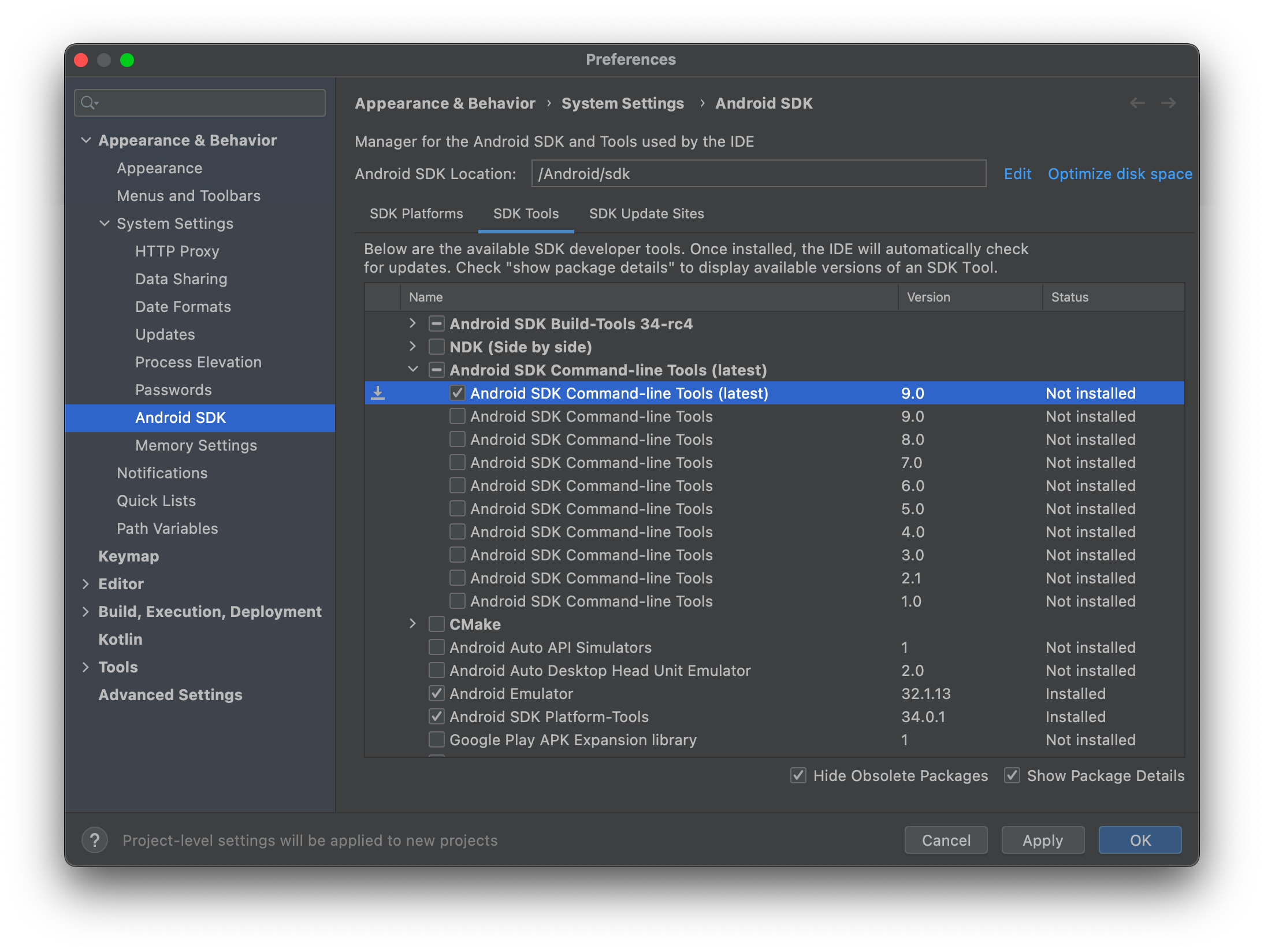The width and height of the screenshot is (1264, 952).
Task: Click the forward navigation arrow
Action: pos(1168,103)
